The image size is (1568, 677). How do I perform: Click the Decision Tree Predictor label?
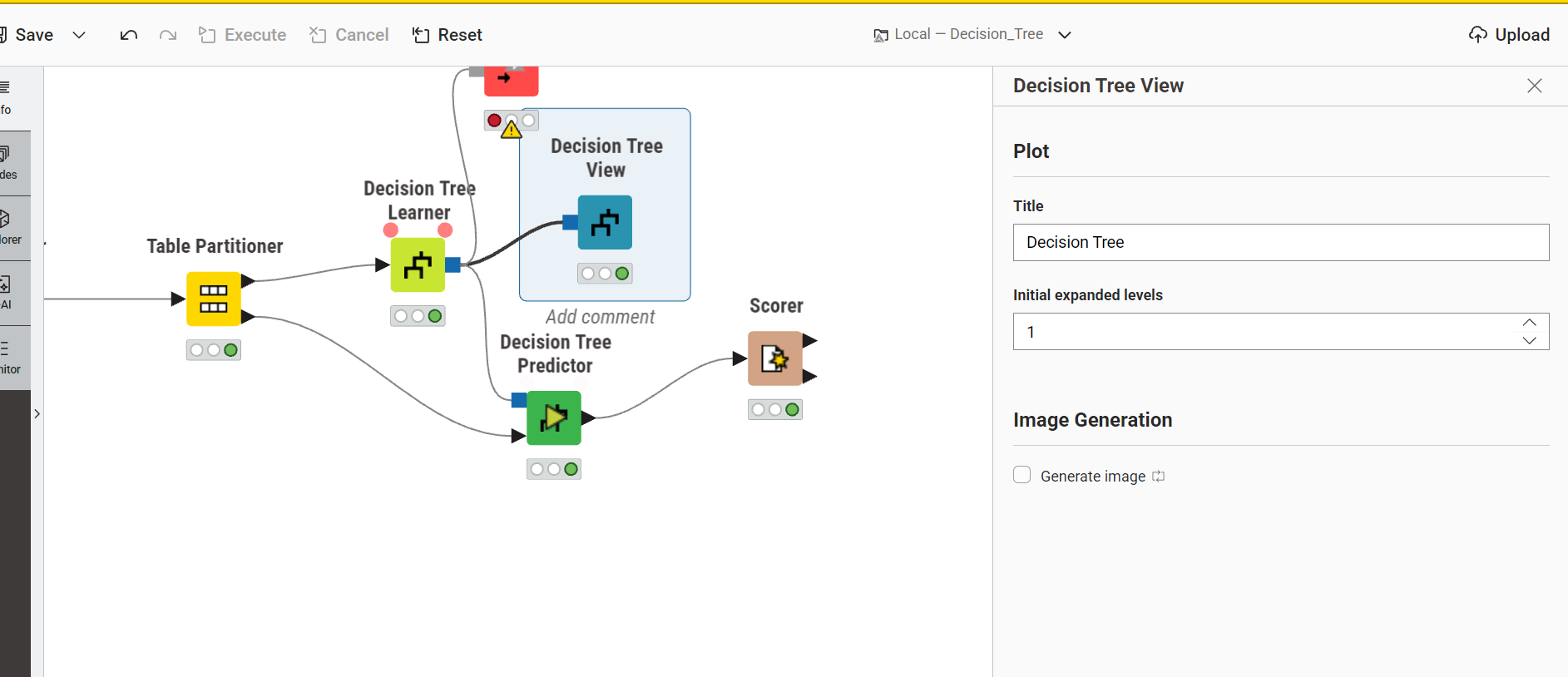[x=556, y=353]
